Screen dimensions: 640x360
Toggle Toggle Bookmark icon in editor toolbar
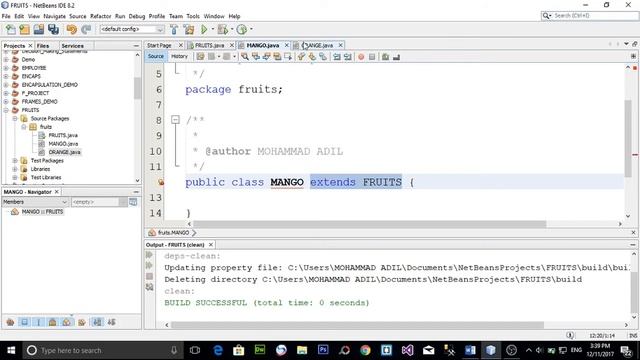coord(322,57)
